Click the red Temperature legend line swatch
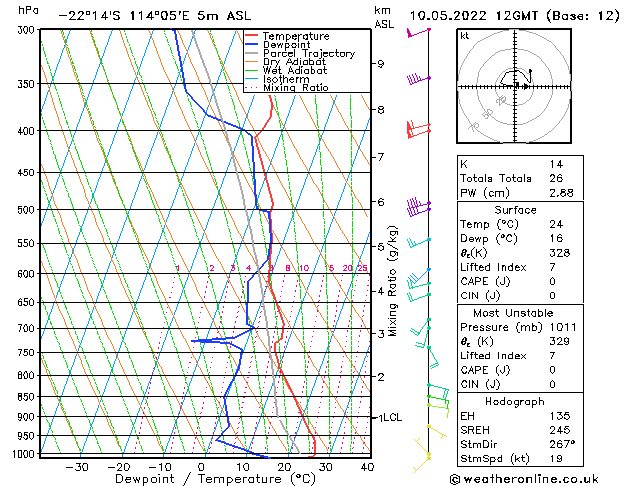This screenshot has height=486, width=629. pyautogui.click(x=252, y=36)
